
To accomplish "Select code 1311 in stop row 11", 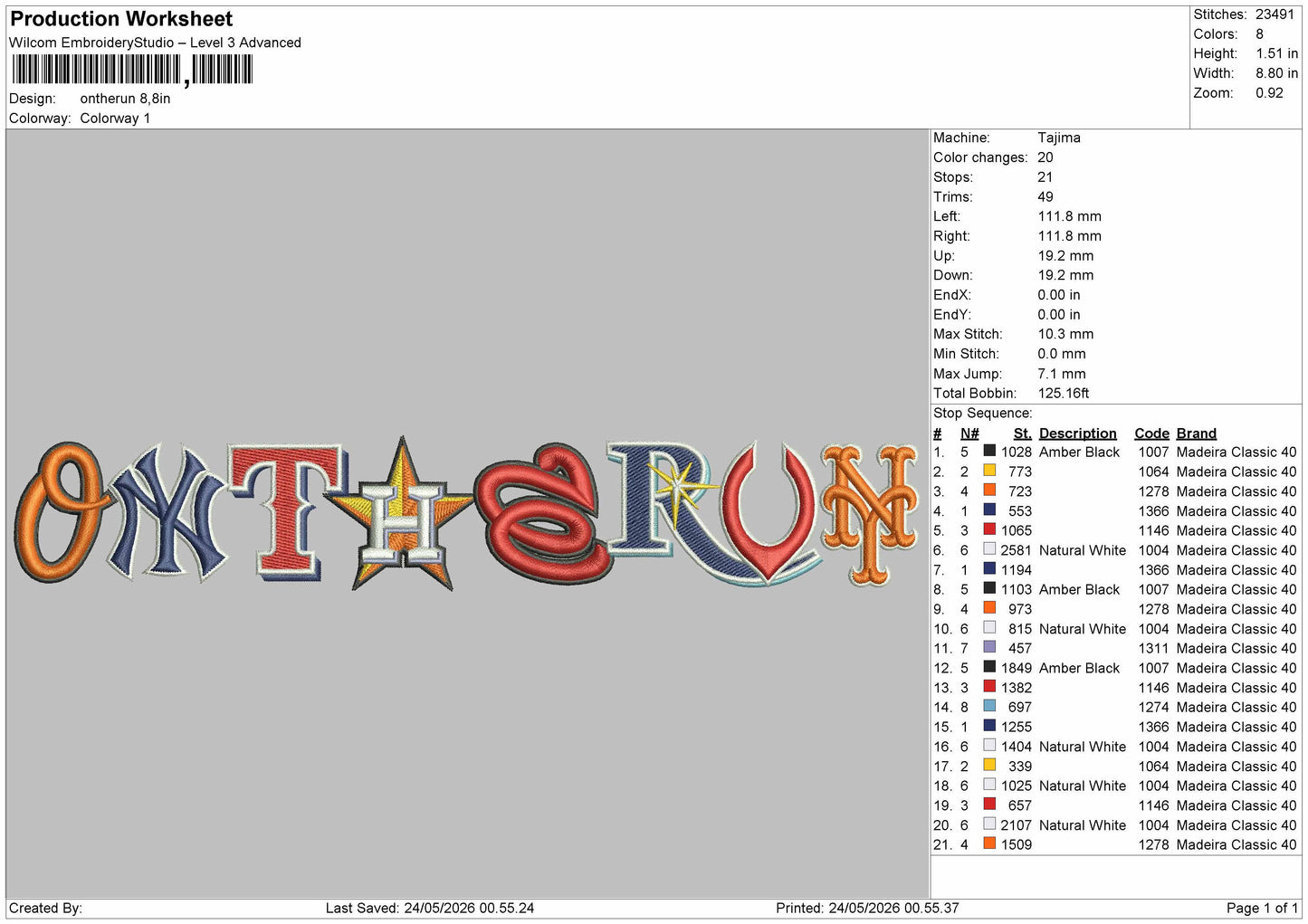I will point(1154,648).
